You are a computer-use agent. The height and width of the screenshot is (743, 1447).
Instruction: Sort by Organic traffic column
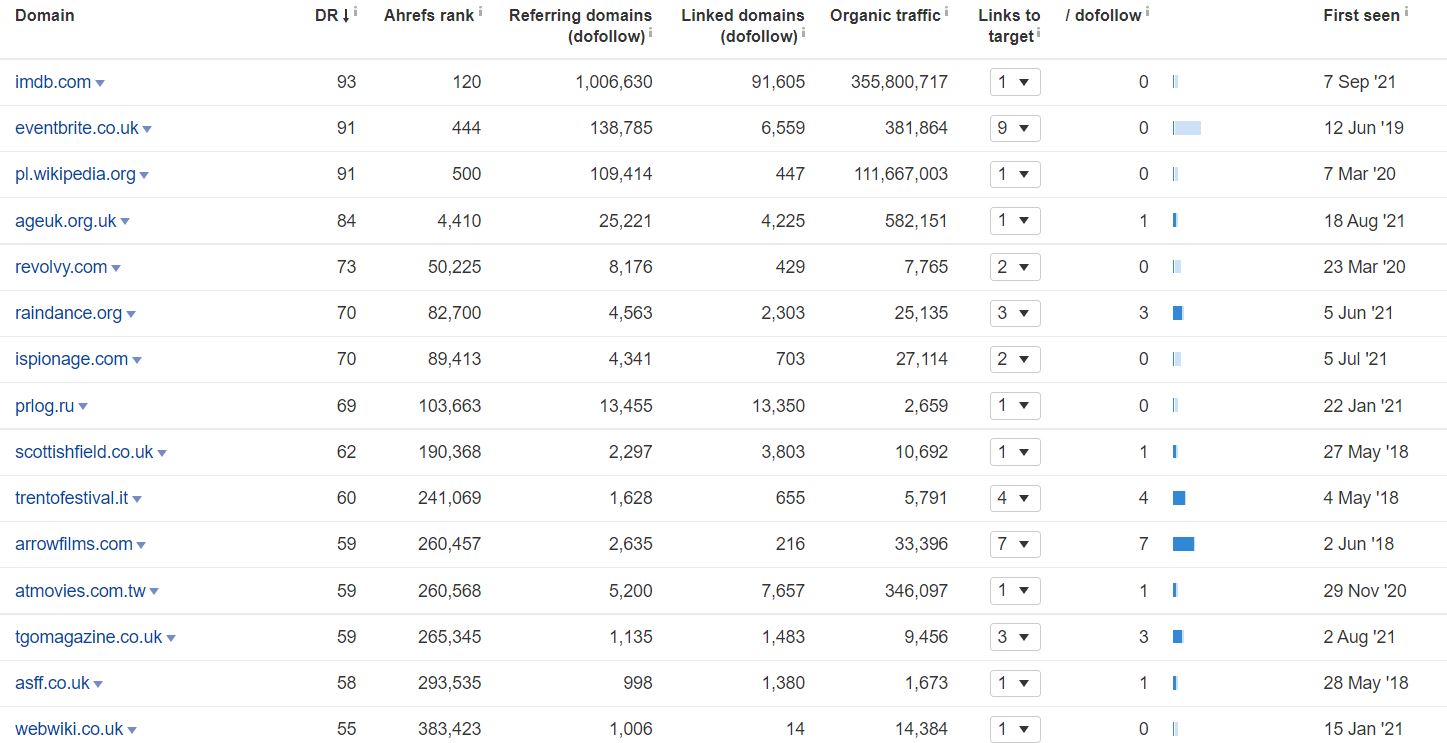click(x=885, y=15)
